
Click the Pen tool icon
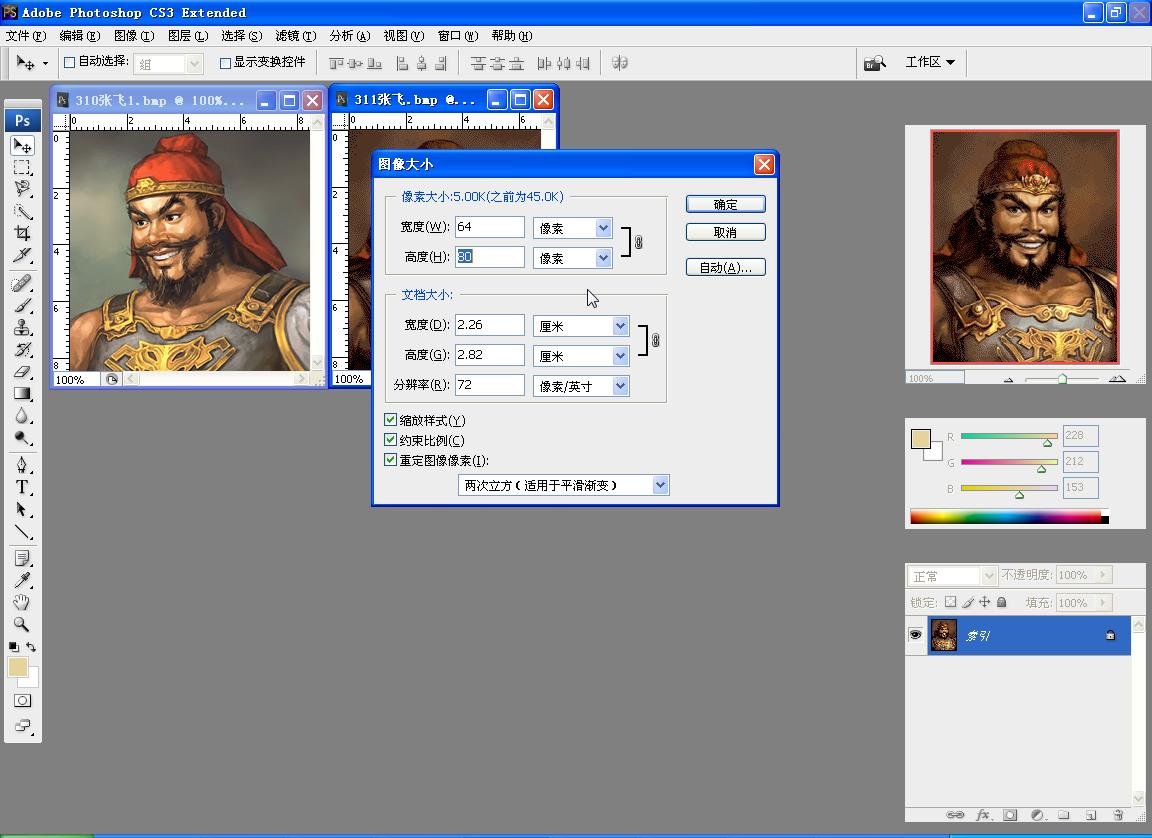coord(22,465)
